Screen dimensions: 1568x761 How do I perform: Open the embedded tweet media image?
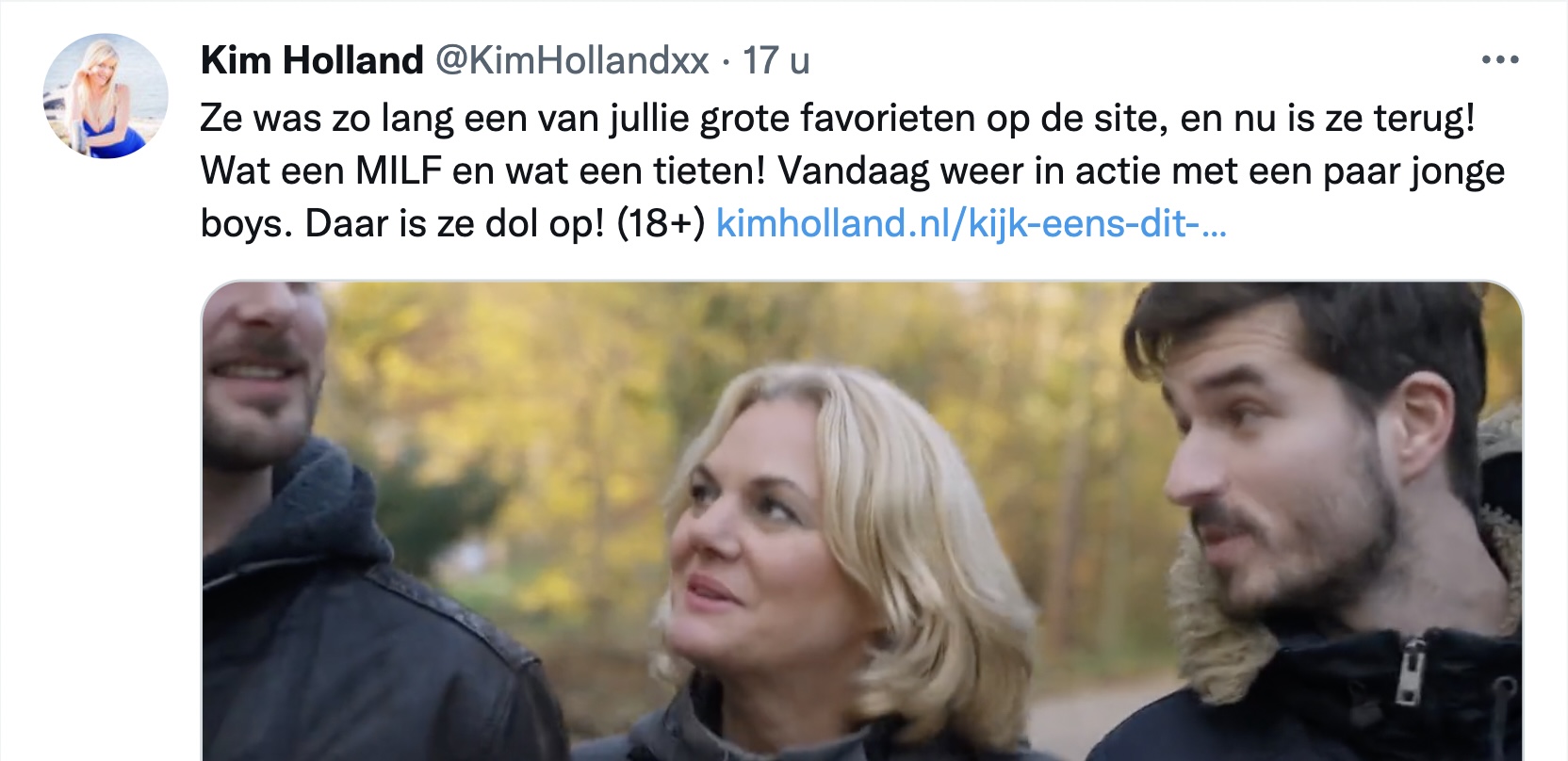(x=862, y=521)
